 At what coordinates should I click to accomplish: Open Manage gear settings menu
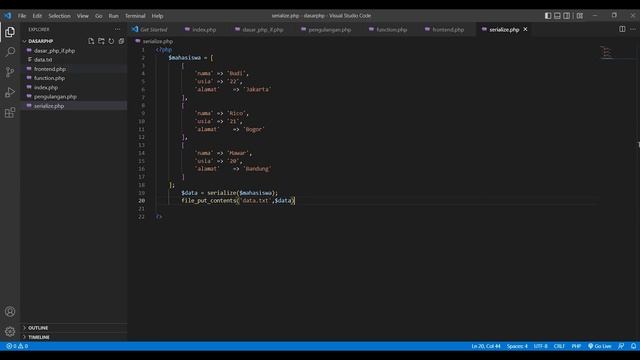(10, 331)
